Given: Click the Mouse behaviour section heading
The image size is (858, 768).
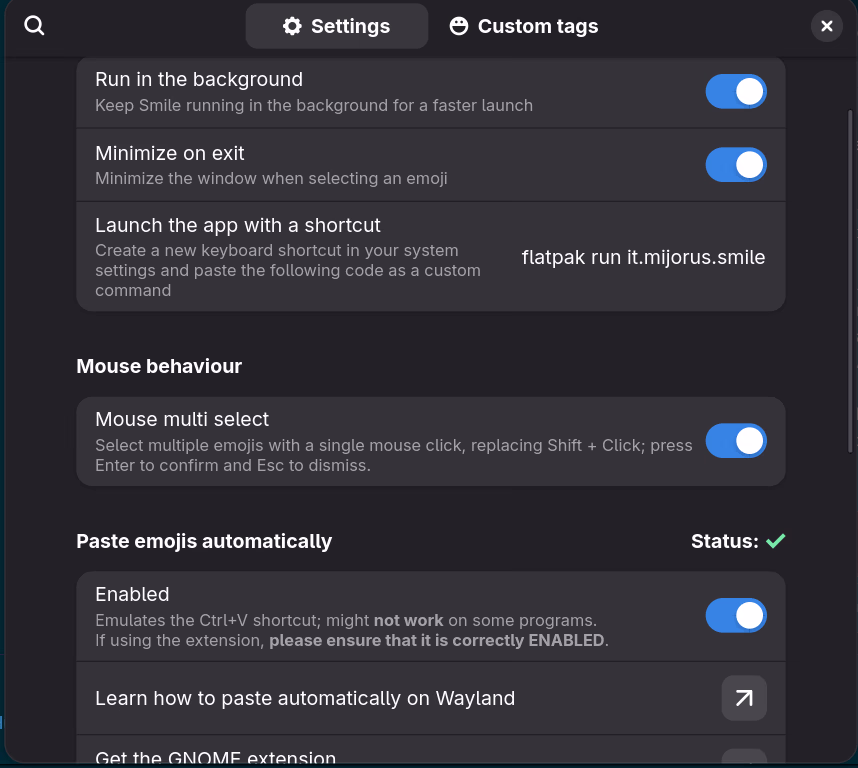Looking at the screenshot, I should tap(159, 366).
